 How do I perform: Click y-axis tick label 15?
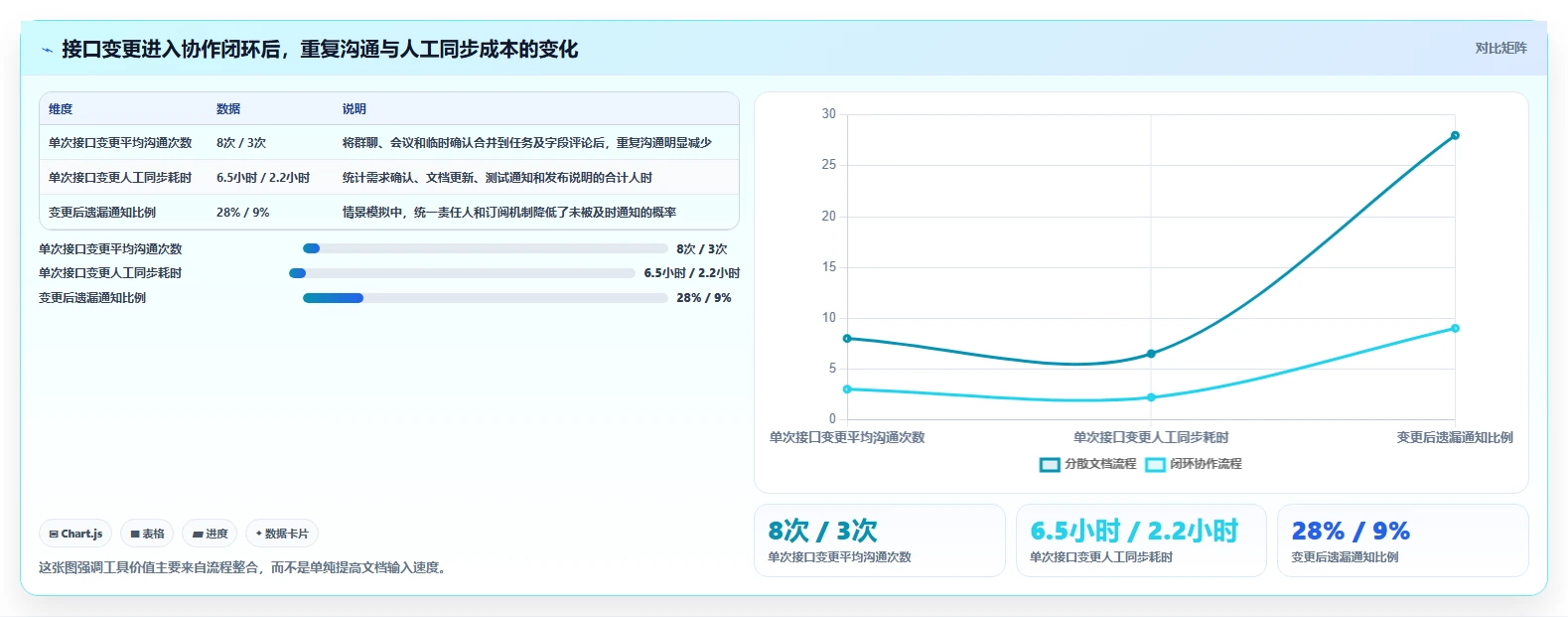click(829, 267)
